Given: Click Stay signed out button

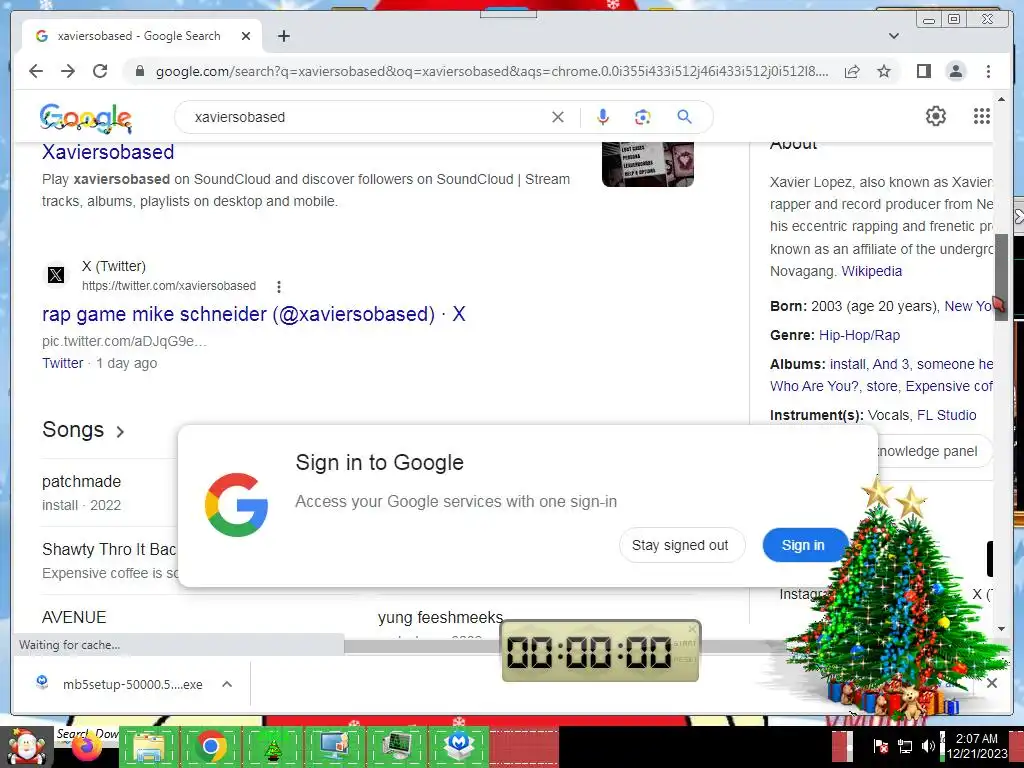Looking at the screenshot, I should [680, 545].
